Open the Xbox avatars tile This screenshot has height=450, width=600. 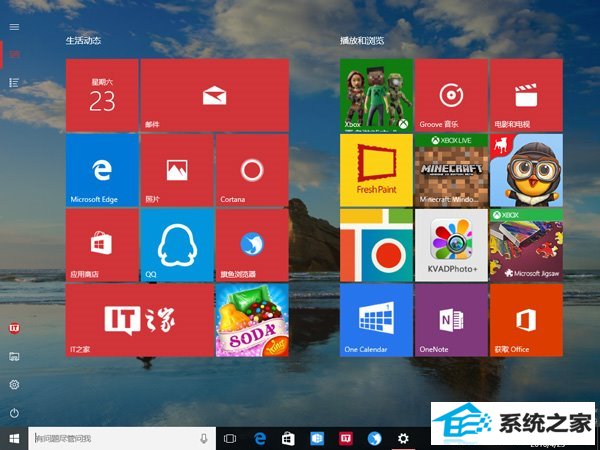coord(376,95)
